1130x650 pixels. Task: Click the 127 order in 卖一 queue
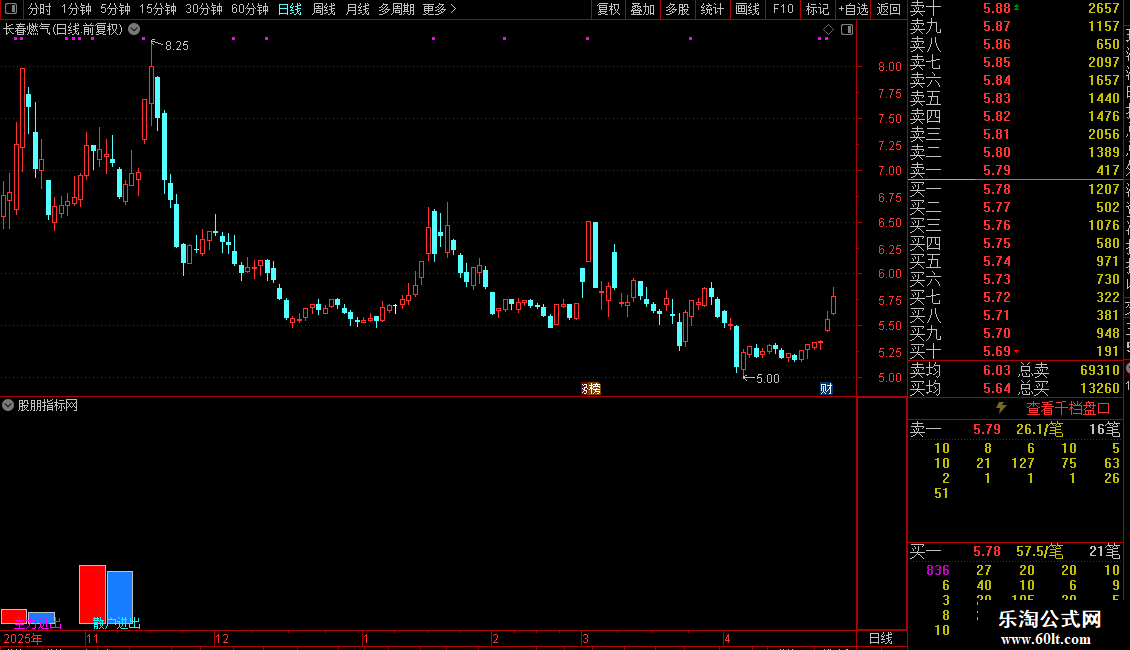coord(1023,463)
